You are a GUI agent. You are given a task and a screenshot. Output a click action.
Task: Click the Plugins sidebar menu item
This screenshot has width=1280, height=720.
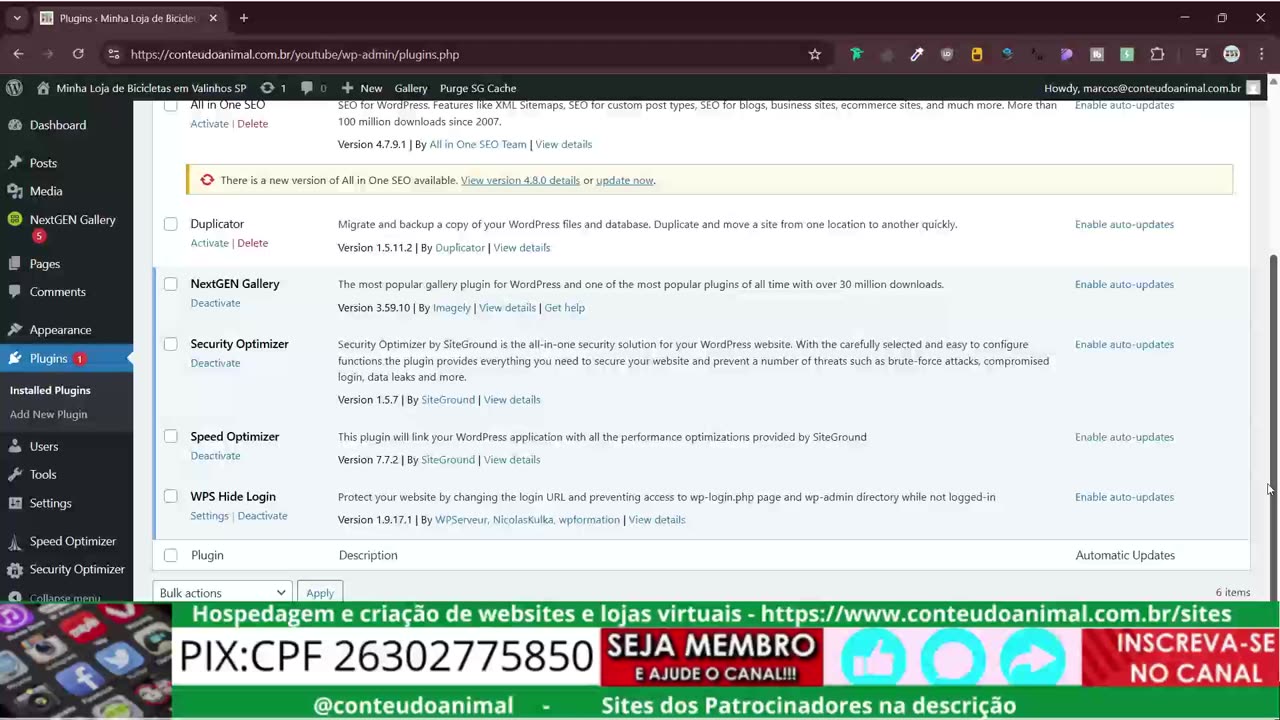(49, 358)
